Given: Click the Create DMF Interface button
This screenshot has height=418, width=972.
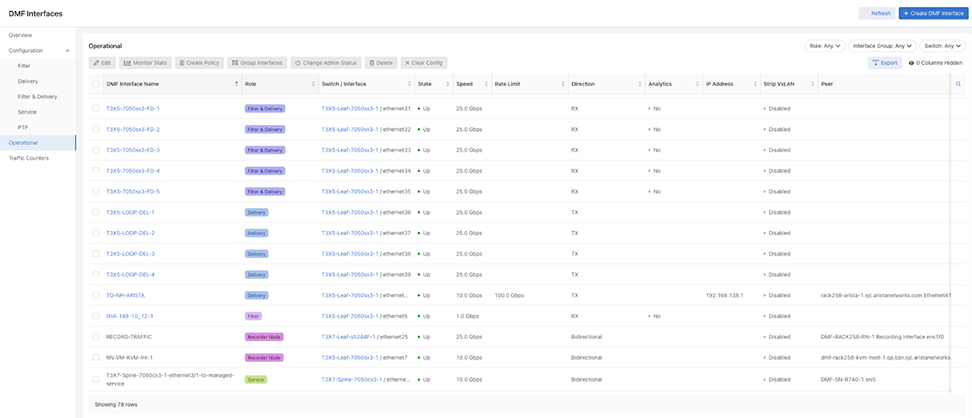Looking at the screenshot, I should click(933, 13).
